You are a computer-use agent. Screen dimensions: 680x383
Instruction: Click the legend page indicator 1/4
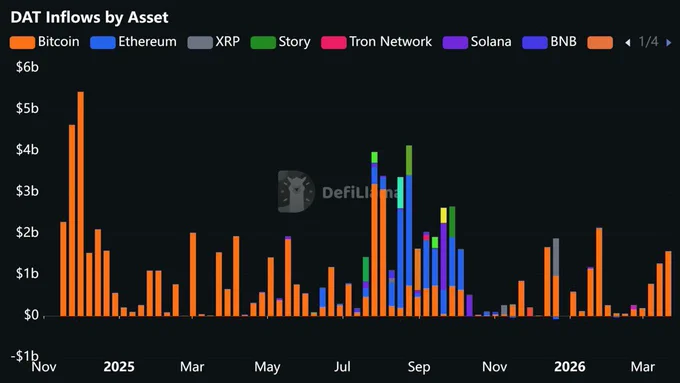[648, 42]
